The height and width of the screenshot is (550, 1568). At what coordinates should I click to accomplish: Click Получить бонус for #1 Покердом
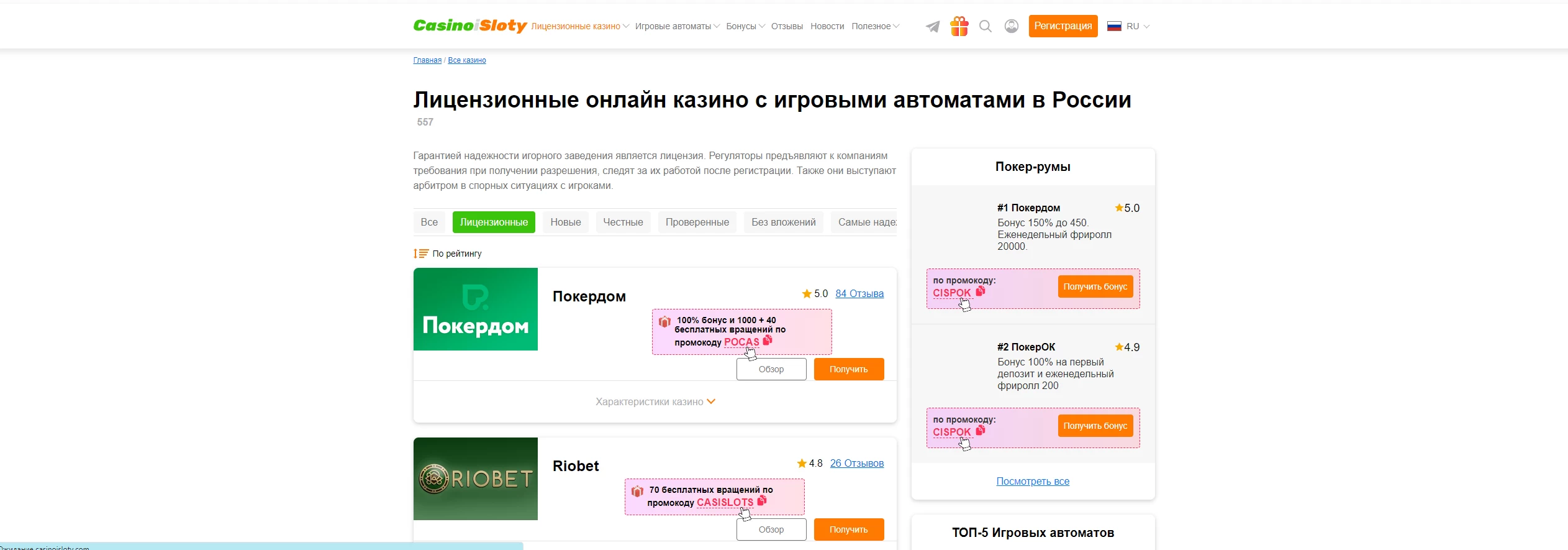tap(1095, 286)
